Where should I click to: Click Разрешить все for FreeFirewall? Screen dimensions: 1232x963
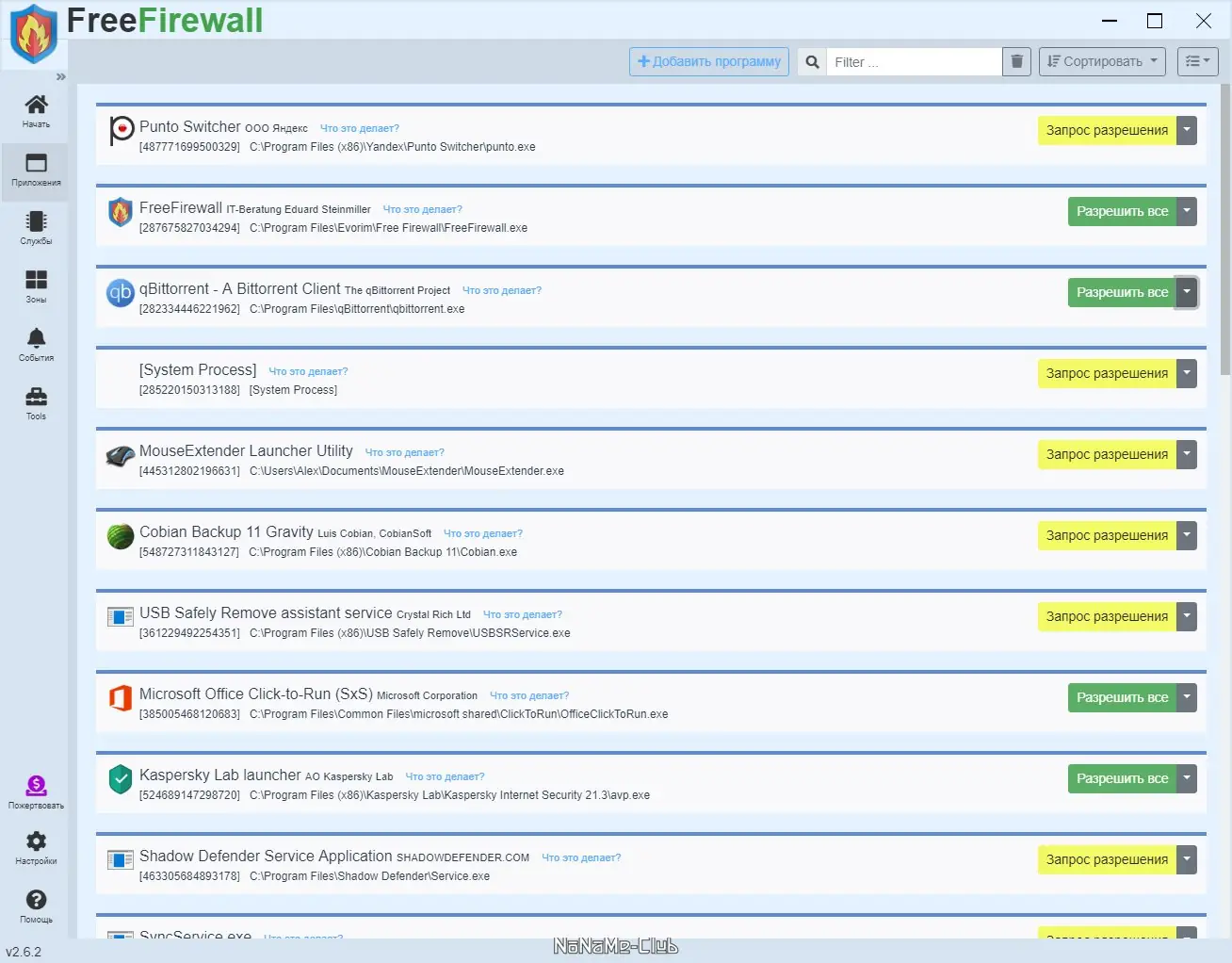tap(1122, 212)
